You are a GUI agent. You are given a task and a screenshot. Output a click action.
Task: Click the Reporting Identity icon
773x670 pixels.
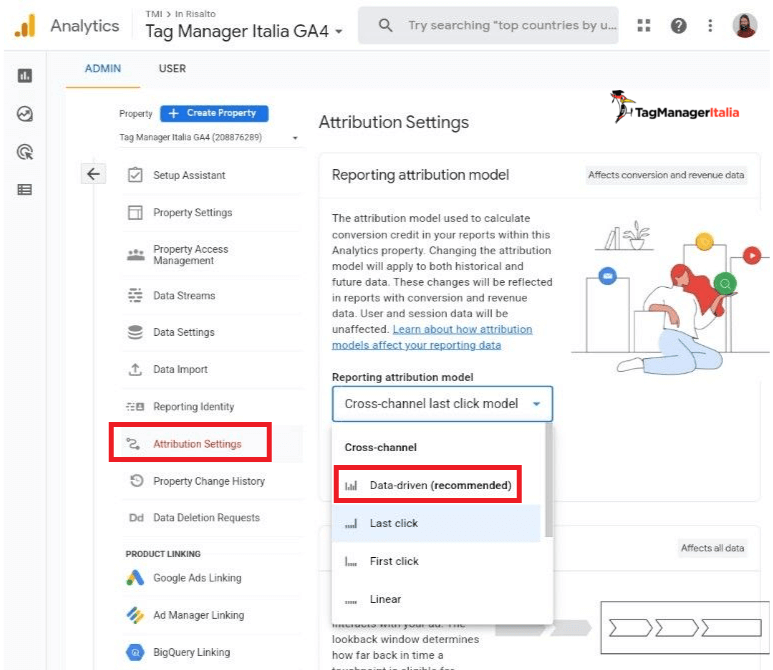pos(135,407)
